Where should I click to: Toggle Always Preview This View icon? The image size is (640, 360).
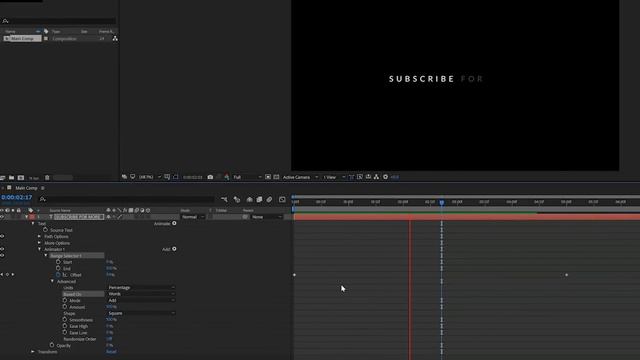[x=124, y=177]
